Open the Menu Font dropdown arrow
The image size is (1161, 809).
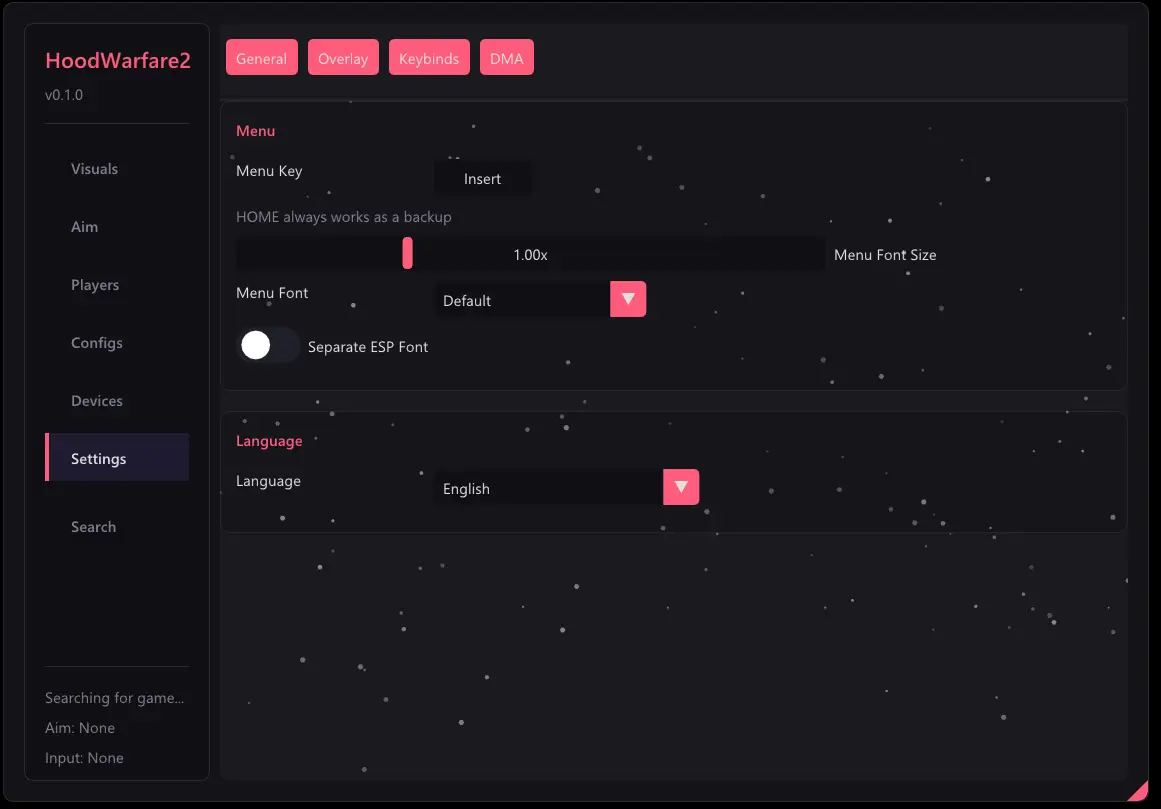628,299
